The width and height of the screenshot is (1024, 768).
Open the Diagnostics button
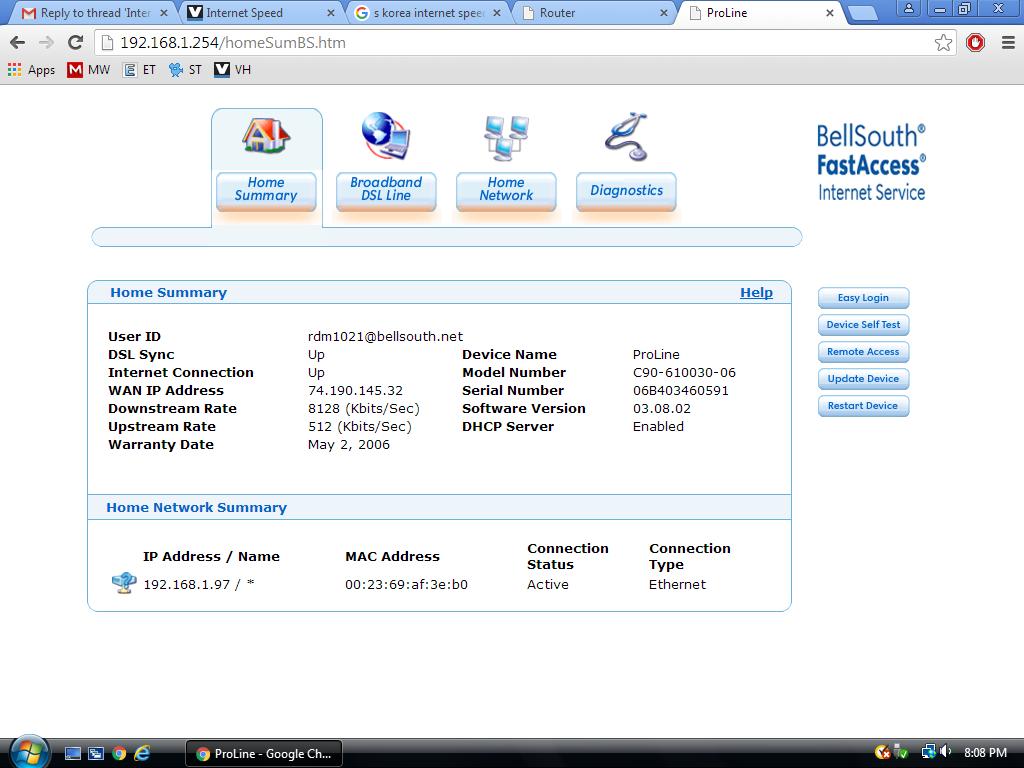626,190
